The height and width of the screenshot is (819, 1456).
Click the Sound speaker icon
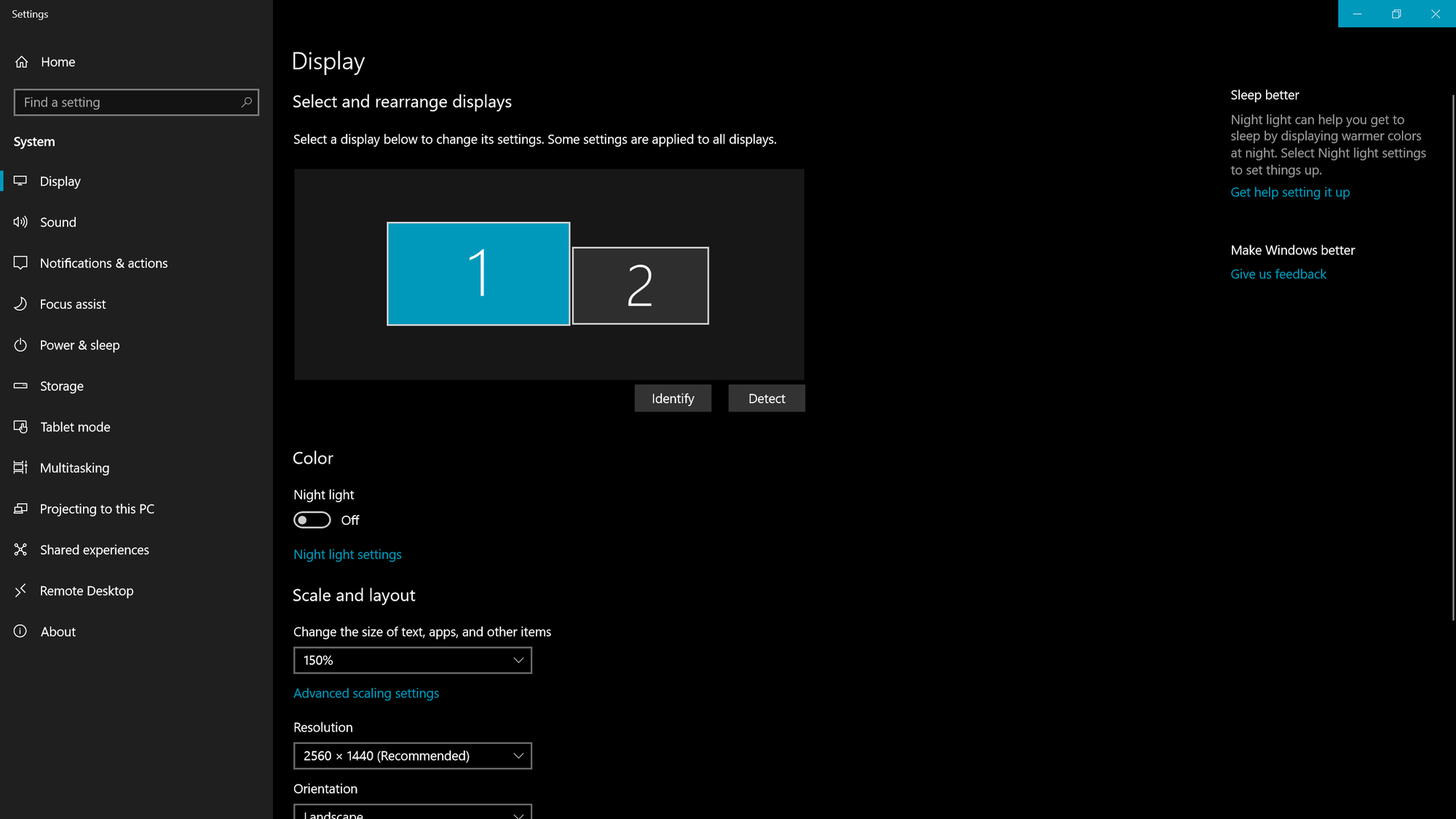(20, 222)
